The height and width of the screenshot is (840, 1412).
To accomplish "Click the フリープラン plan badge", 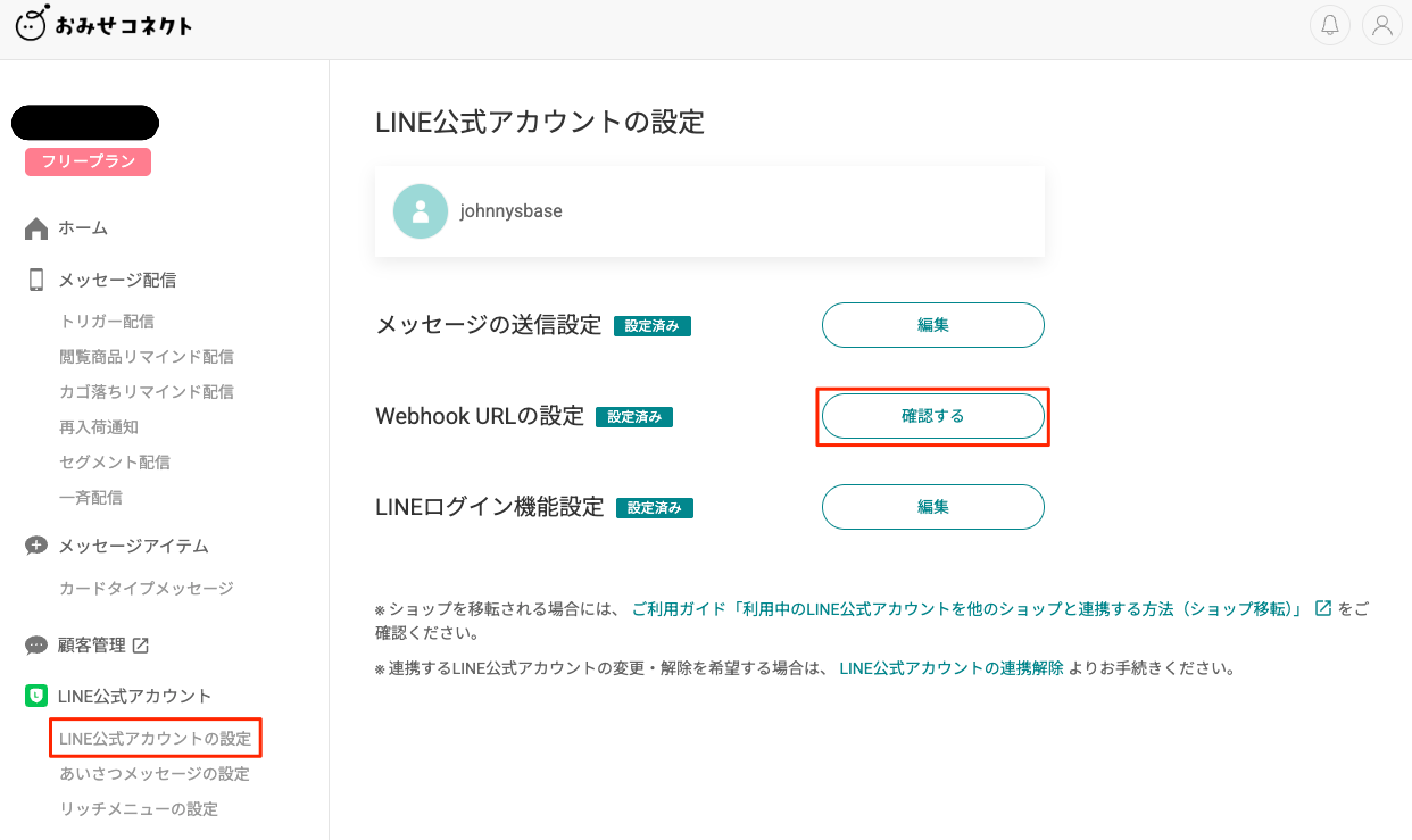I will [x=88, y=161].
